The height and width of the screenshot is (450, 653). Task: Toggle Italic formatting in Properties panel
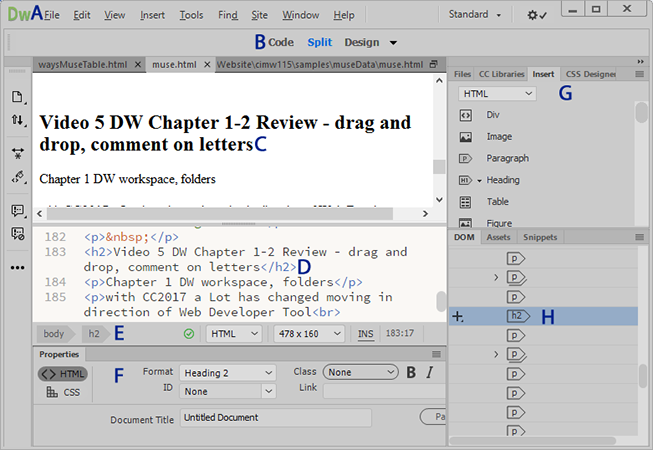430,373
